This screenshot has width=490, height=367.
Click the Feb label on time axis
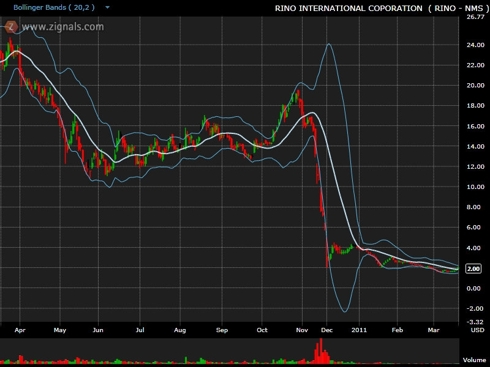(397, 330)
